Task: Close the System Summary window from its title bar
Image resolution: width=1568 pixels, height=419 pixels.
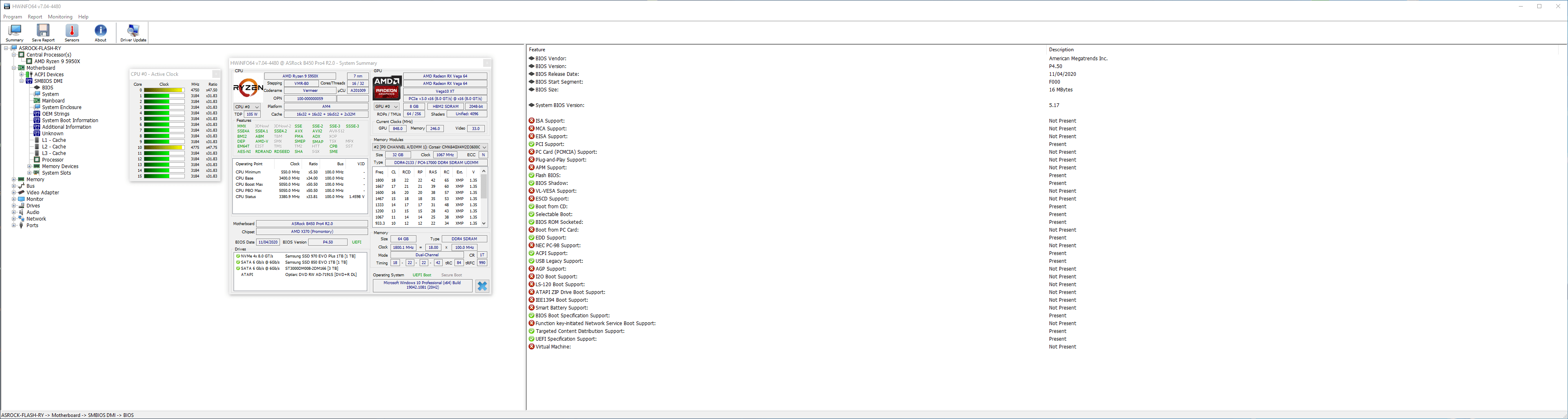Action: click(487, 63)
